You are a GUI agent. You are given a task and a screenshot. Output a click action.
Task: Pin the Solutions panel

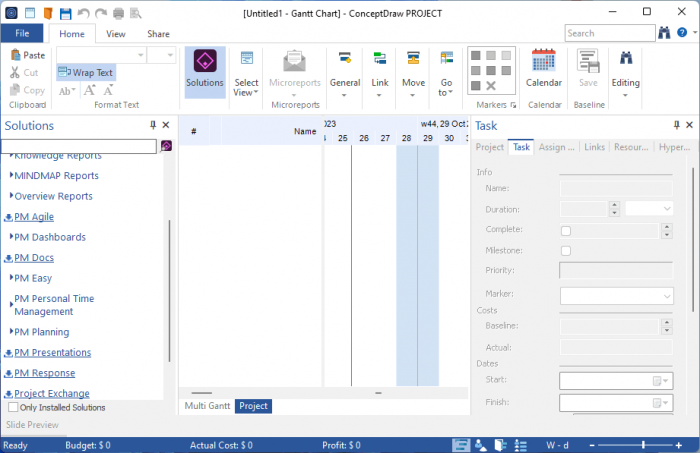[x=153, y=125]
